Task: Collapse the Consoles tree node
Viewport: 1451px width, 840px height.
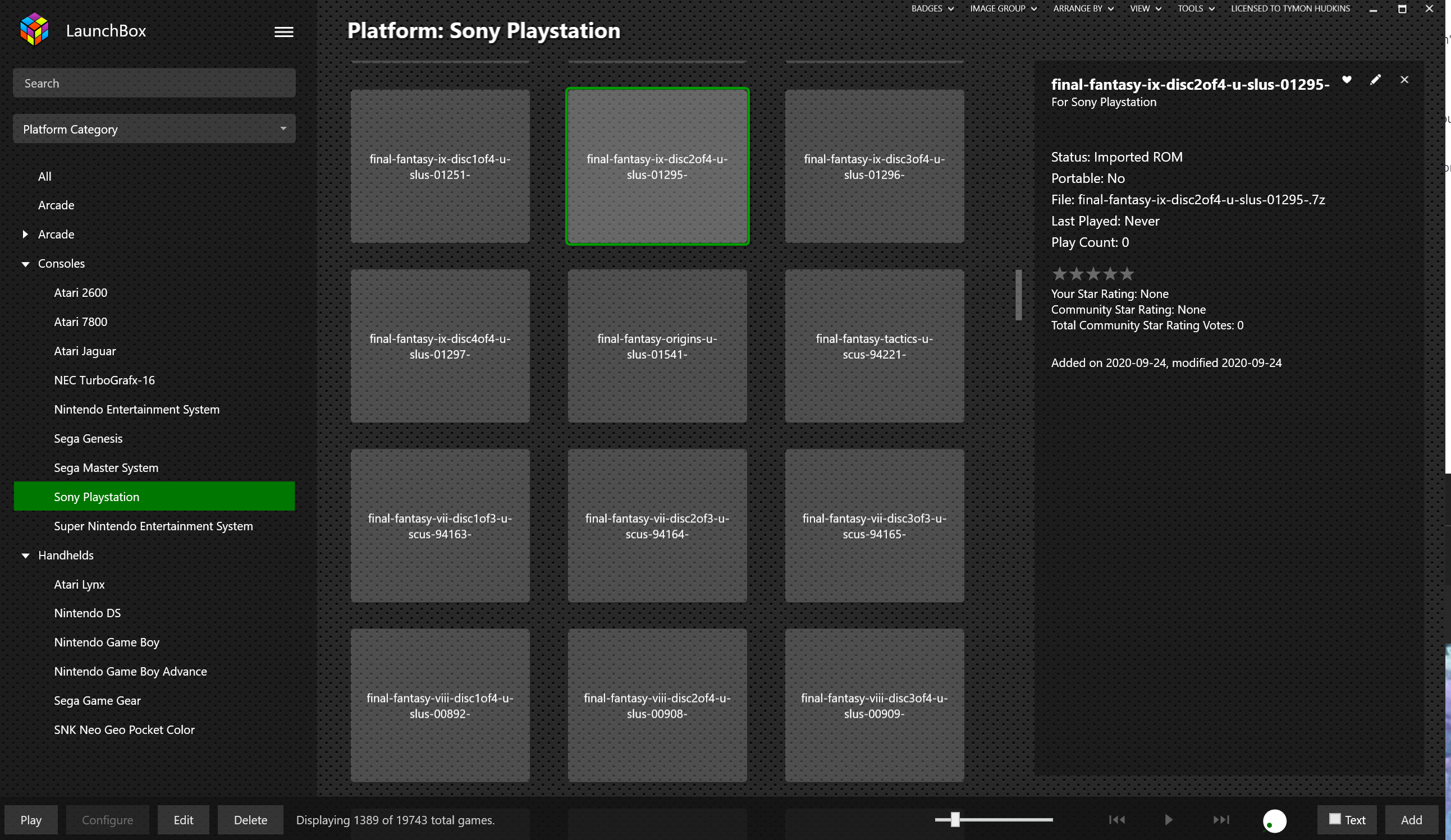Action: click(25, 264)
